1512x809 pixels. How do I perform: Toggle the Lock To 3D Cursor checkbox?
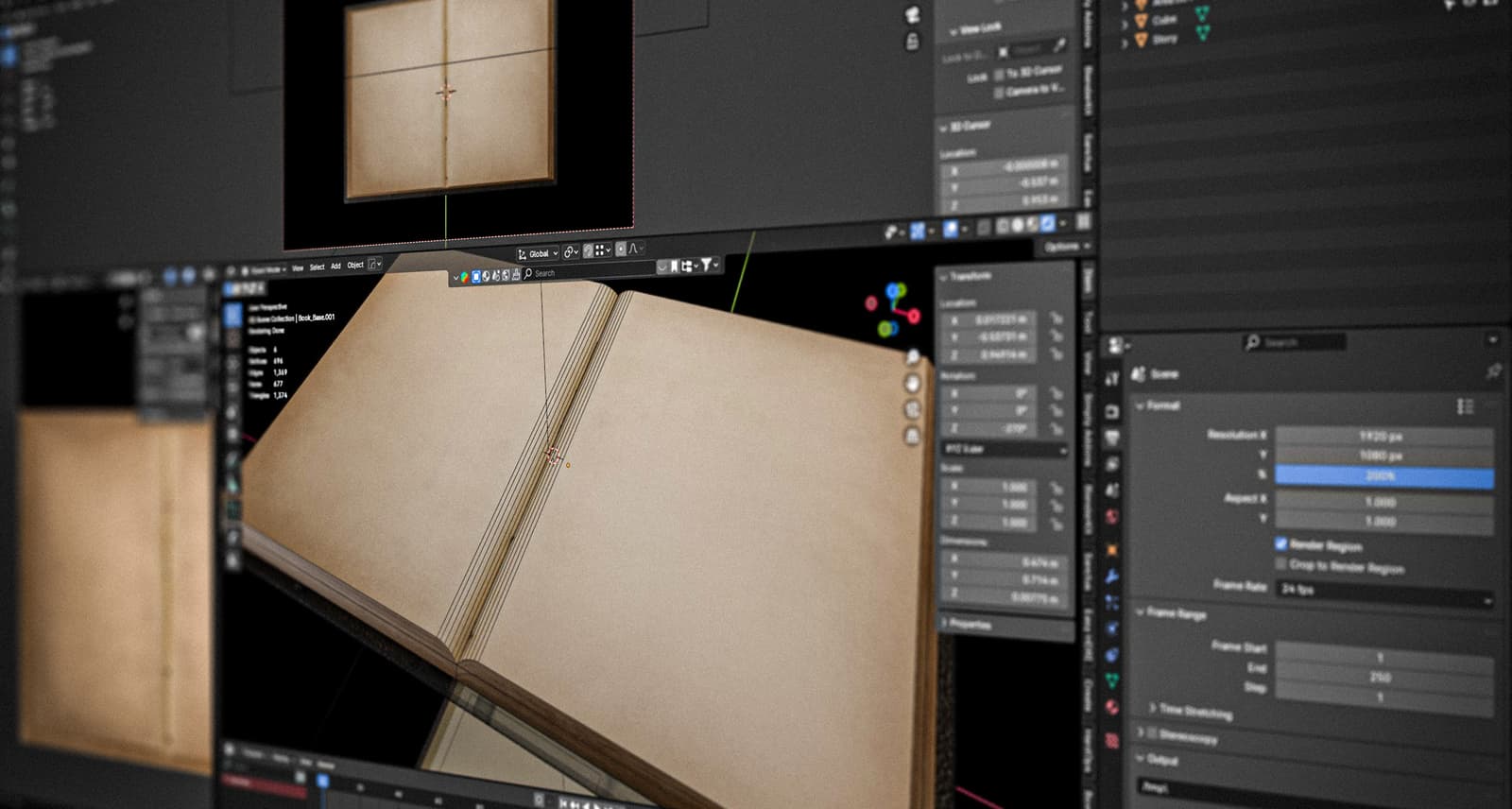pos(1000,74)
